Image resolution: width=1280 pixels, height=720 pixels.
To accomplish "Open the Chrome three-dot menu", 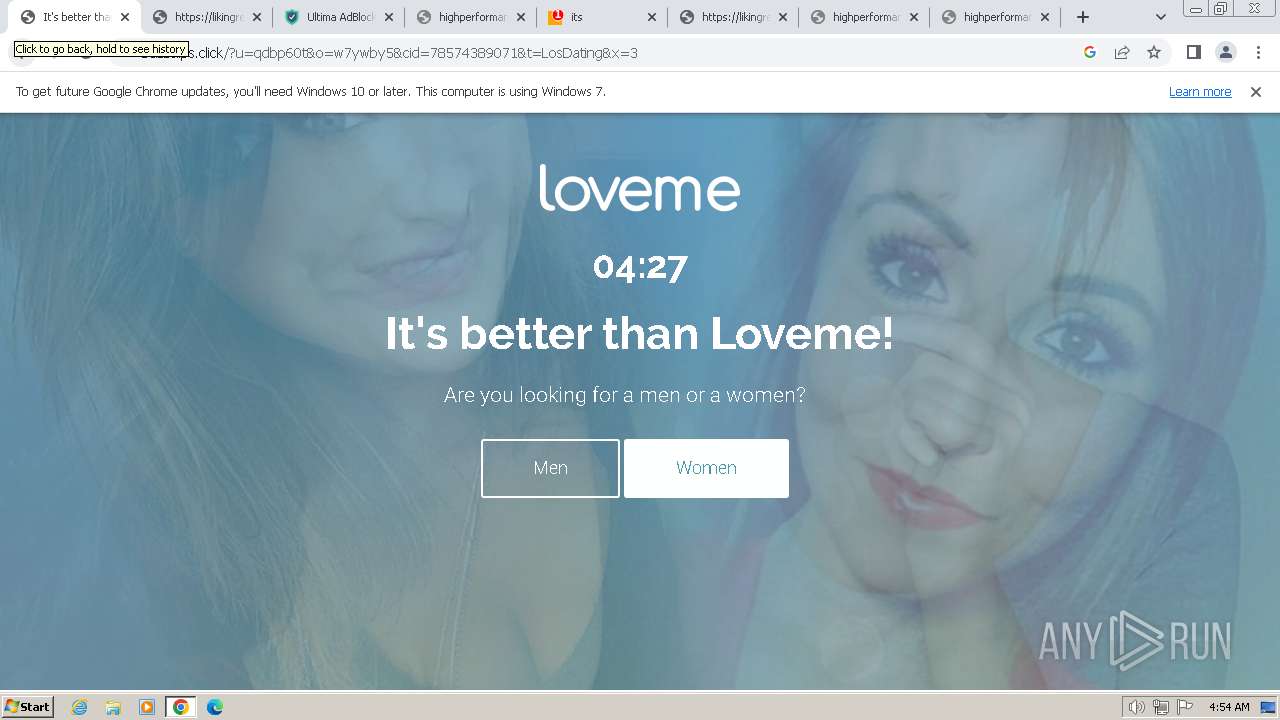I will point(1258,52).
